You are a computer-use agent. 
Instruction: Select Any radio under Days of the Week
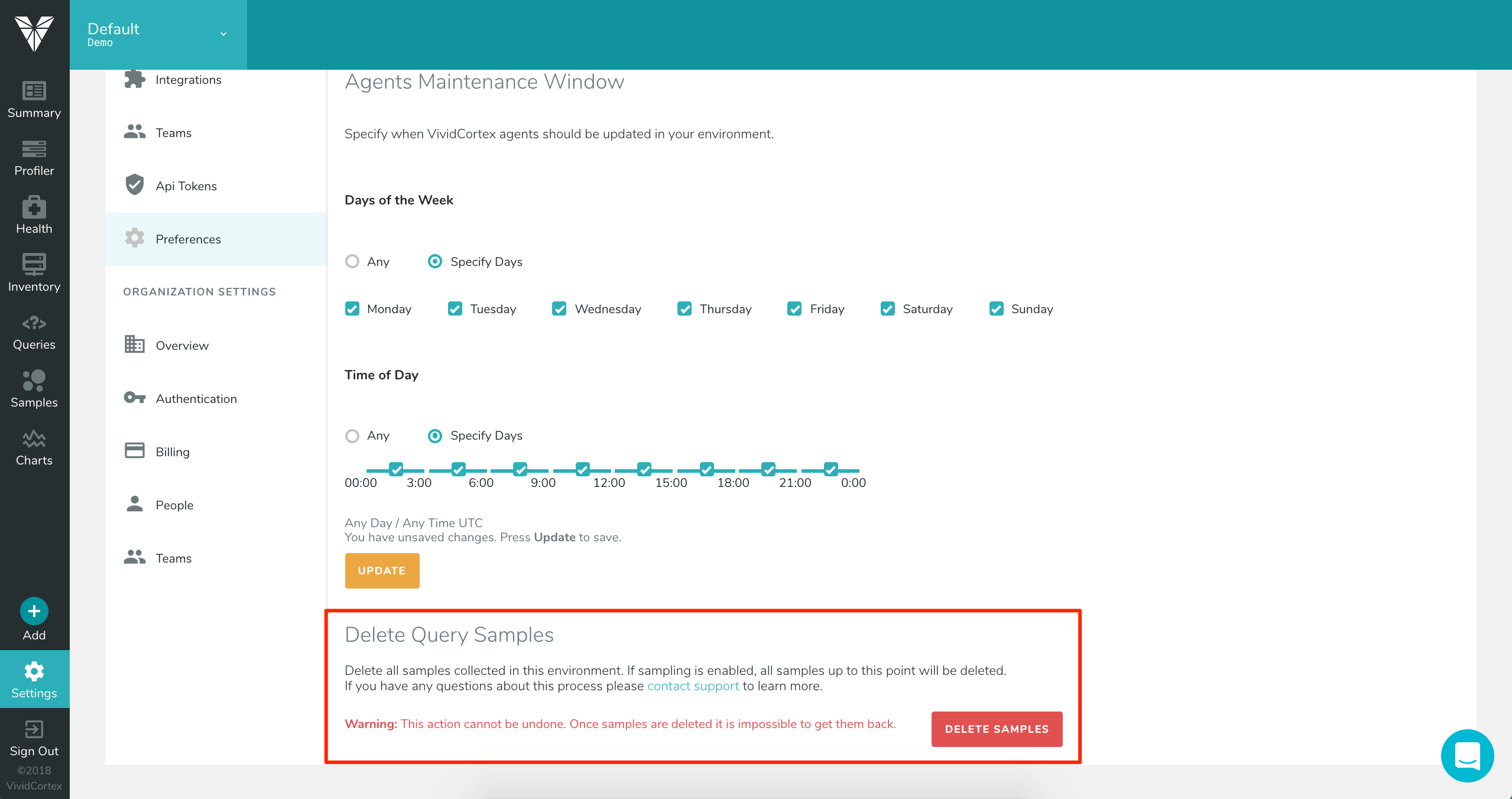(352, 261)
